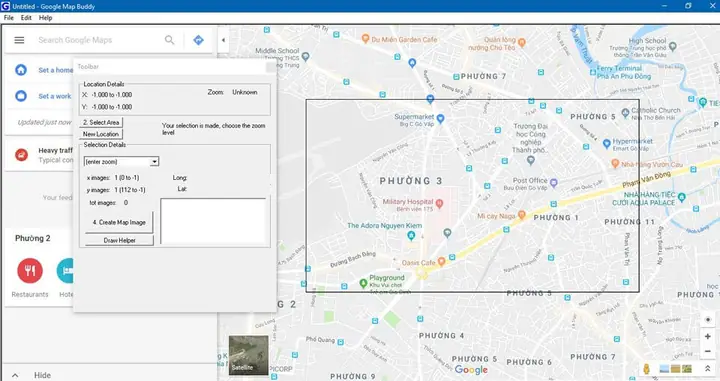720x381 pixels.
Task: Open the [enter zoom] dropdown
Action: pyautogui.click(x=121, y=162)
